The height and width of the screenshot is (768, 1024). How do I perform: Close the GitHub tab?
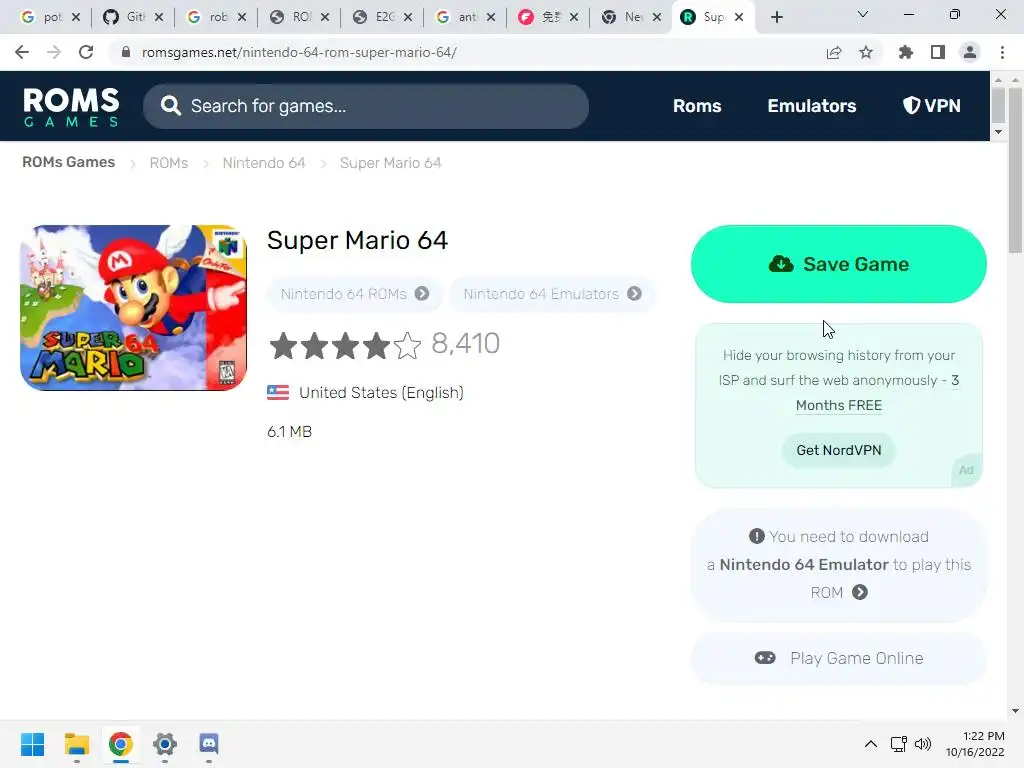tap(159, 17)
